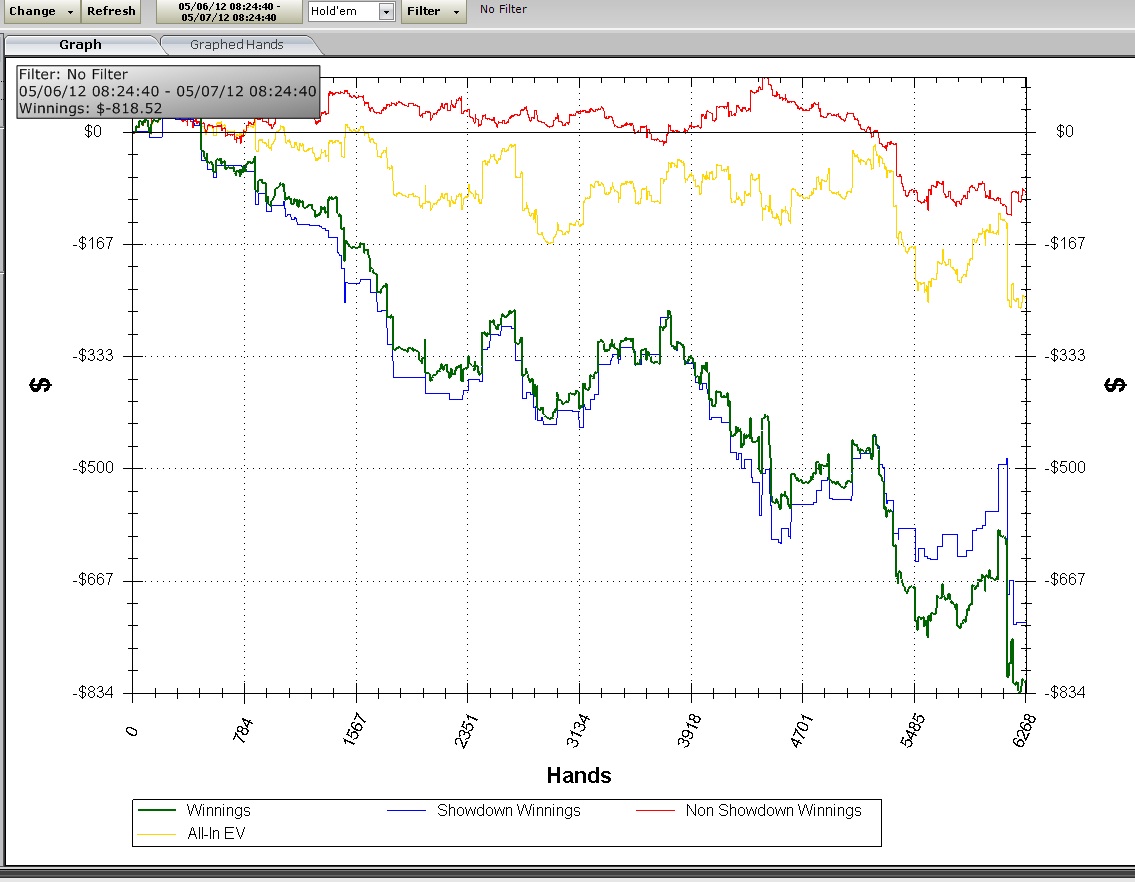Select the Graph tab
The height and width of the screenshot is (882, 1135).
point(80,45)
